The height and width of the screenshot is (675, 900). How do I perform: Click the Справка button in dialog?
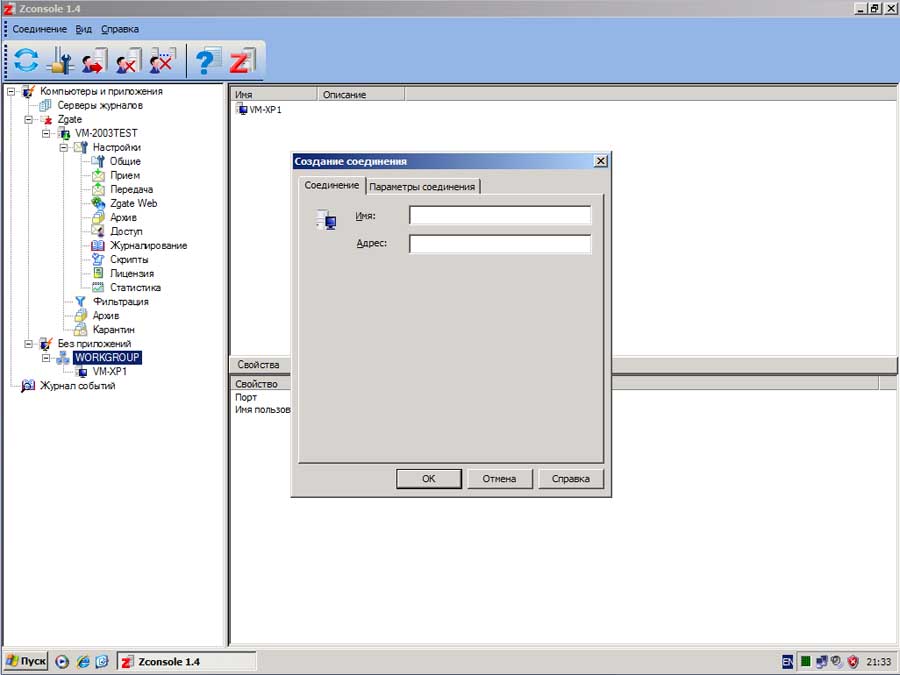571,479
